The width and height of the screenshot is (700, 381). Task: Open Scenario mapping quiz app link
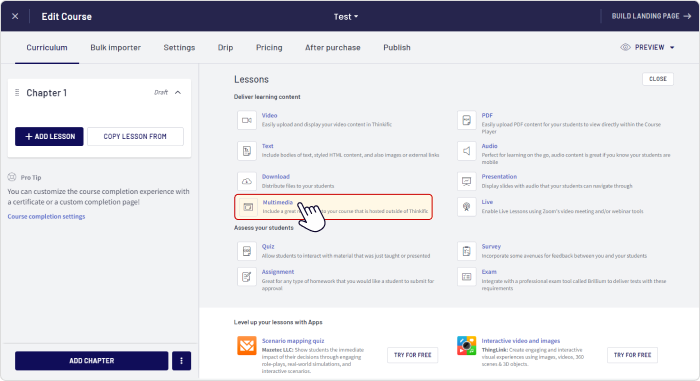coord(293,341)
